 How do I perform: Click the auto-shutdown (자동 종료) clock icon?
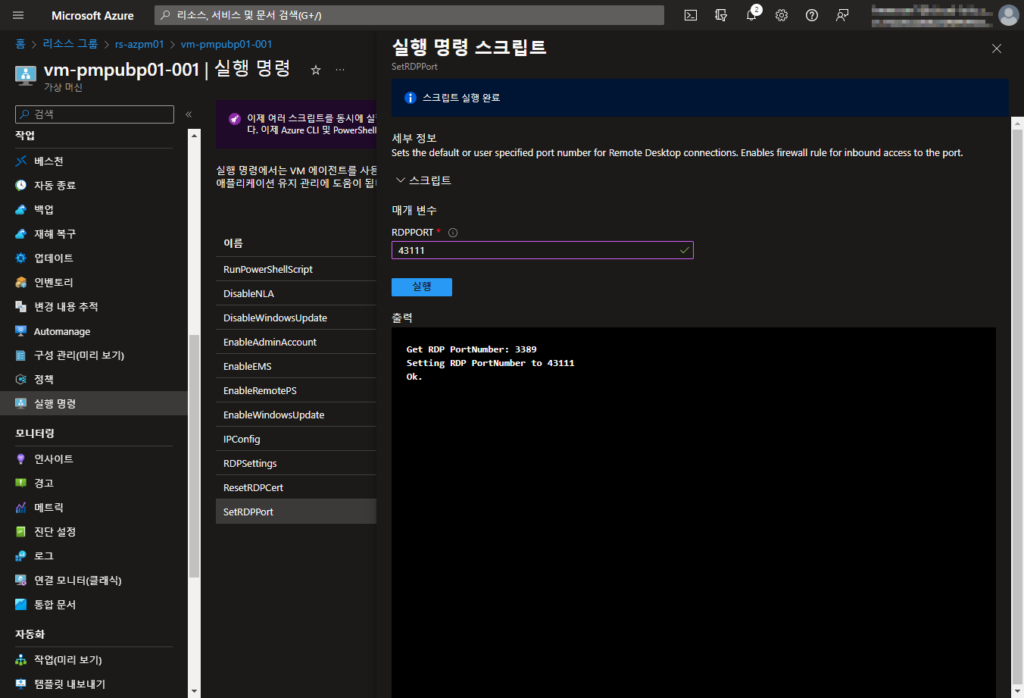pyautogui.click(x=21, y=185)
